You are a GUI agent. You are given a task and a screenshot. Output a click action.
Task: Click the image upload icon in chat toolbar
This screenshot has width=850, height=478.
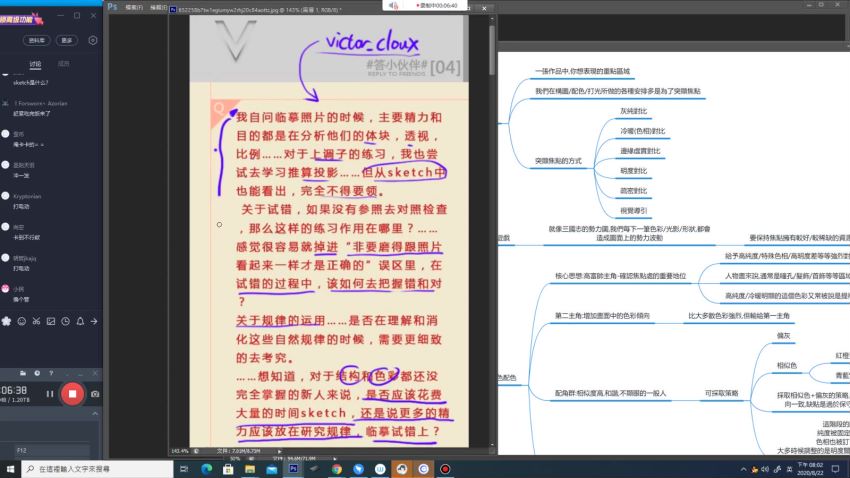tap(51, 321)
